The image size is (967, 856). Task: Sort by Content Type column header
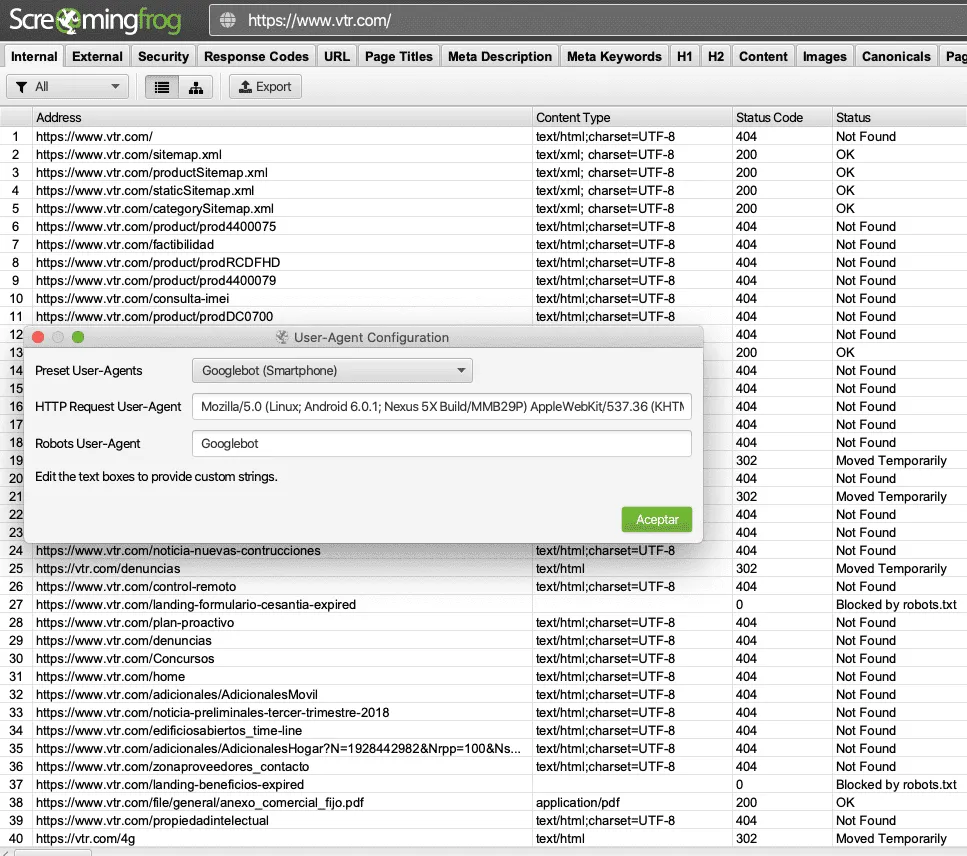pyautogui.click(x=632, y=117)
